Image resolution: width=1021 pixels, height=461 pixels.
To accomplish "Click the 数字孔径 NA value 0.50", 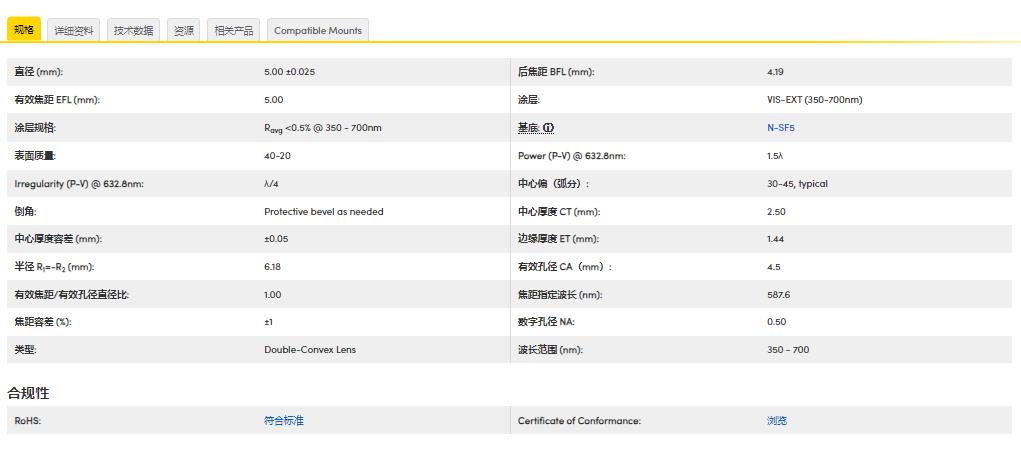I will (776, 322).
